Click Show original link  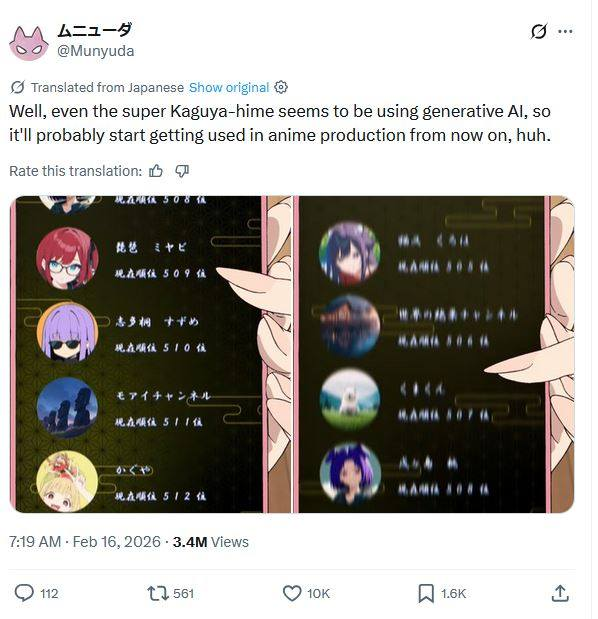point(229,87)
